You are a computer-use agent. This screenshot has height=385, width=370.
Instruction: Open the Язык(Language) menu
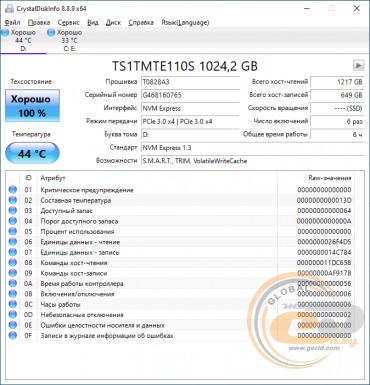pos(185,22)
